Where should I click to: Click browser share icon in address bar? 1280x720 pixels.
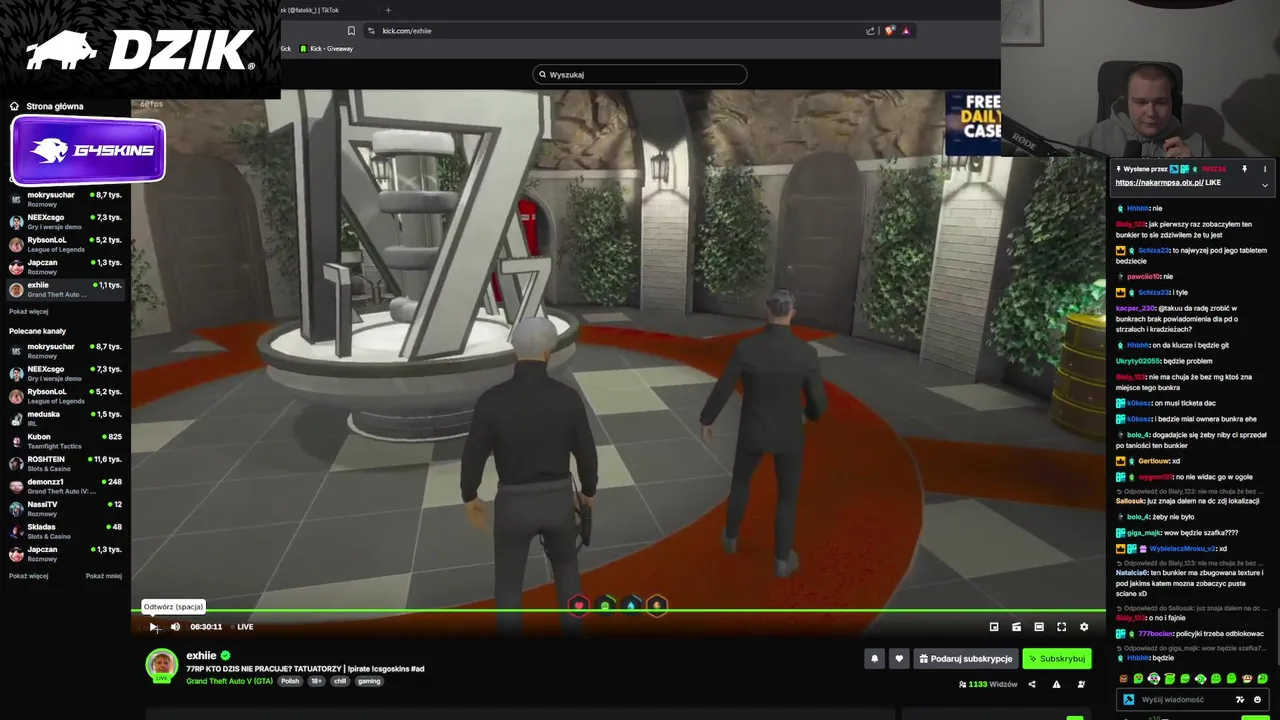click(871, 31)
